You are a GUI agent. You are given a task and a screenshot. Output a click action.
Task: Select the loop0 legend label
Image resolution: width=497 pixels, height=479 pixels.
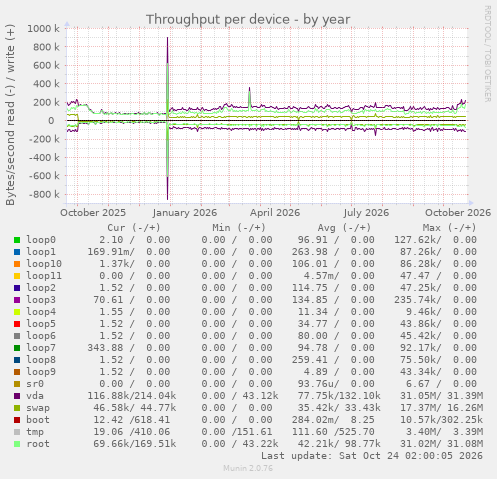[41, 240]
